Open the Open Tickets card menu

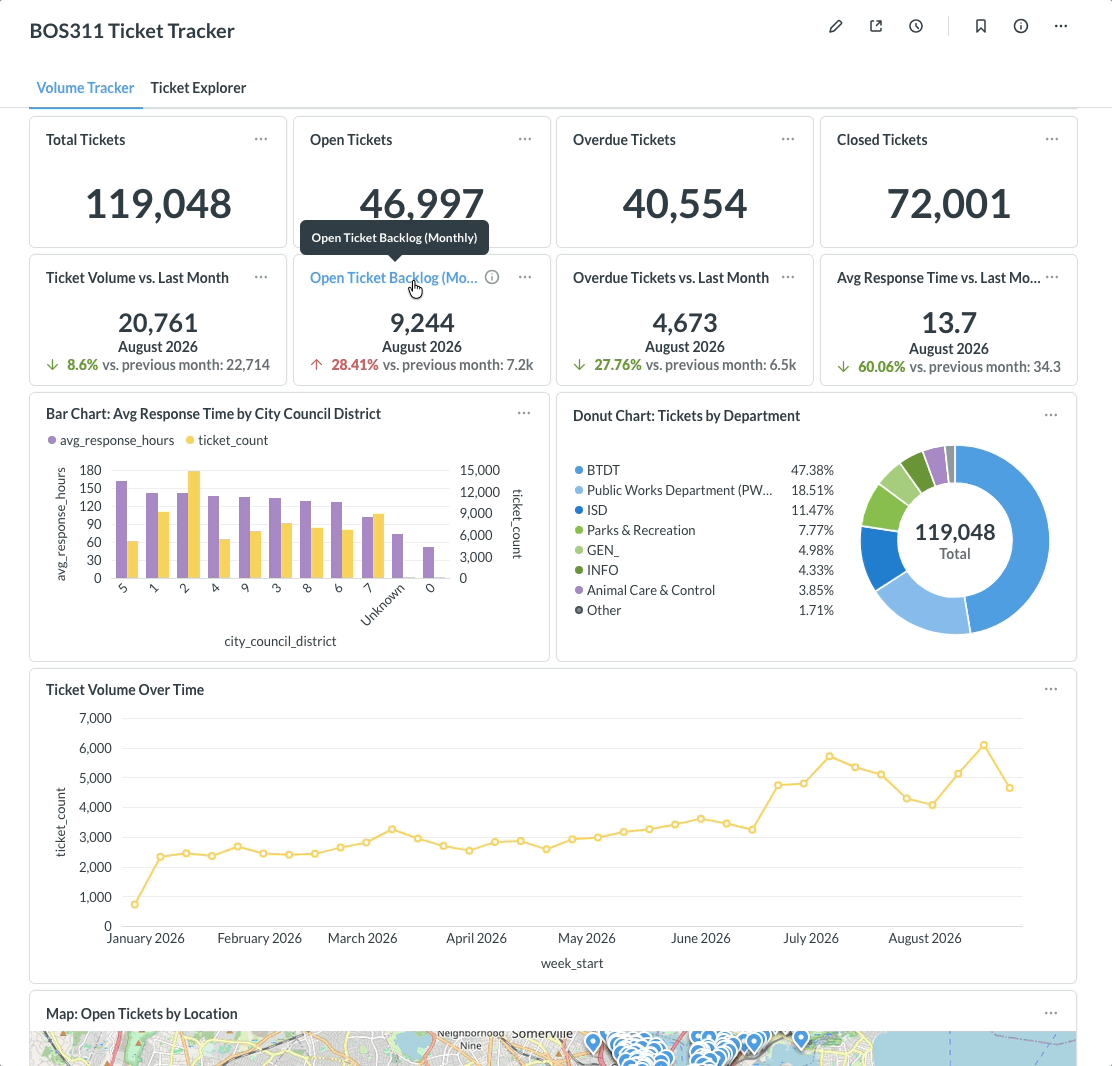[x=525, y=139]
